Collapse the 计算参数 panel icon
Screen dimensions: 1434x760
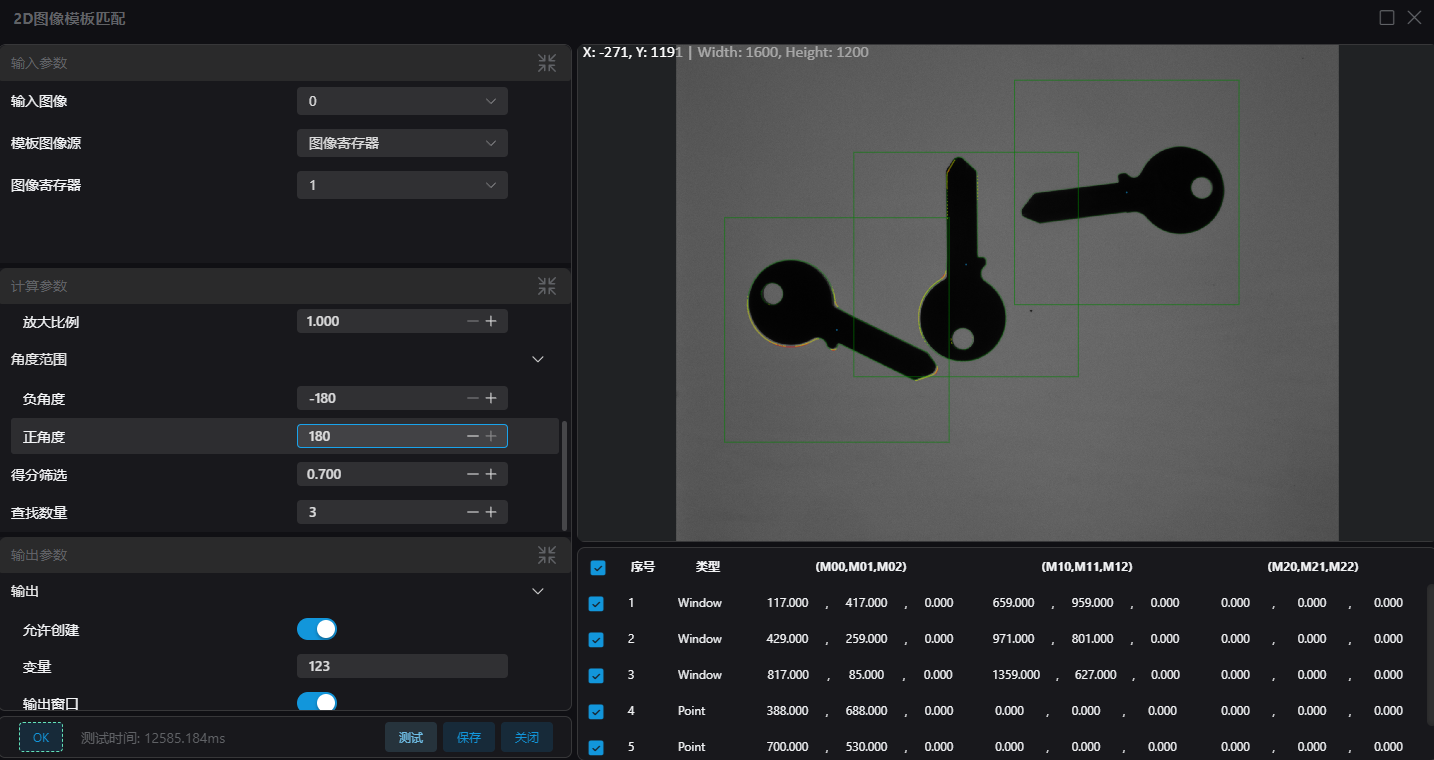pos(547,286)
